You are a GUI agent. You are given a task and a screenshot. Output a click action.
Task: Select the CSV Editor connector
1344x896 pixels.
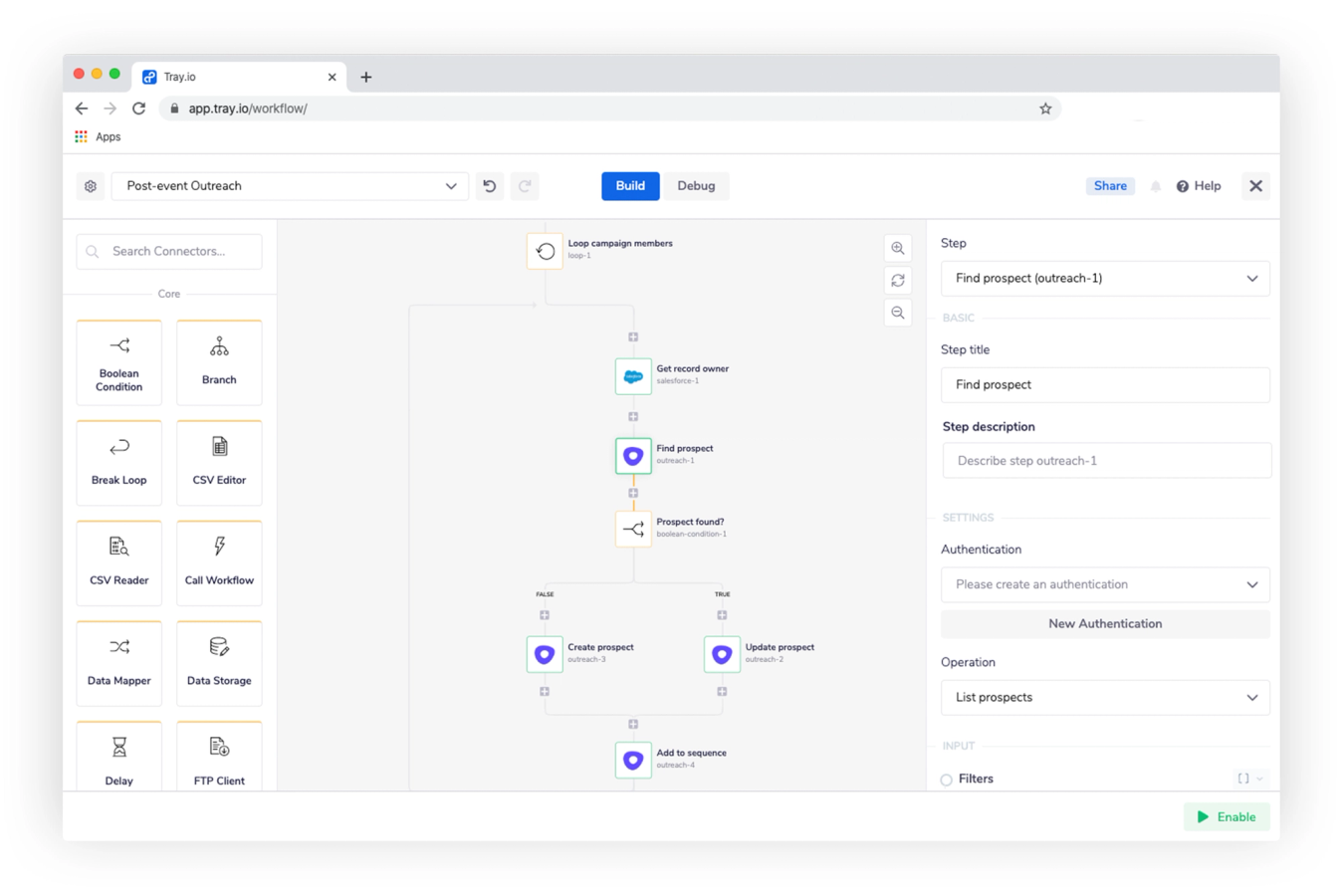pyautogui.click(x=219, y=463)
